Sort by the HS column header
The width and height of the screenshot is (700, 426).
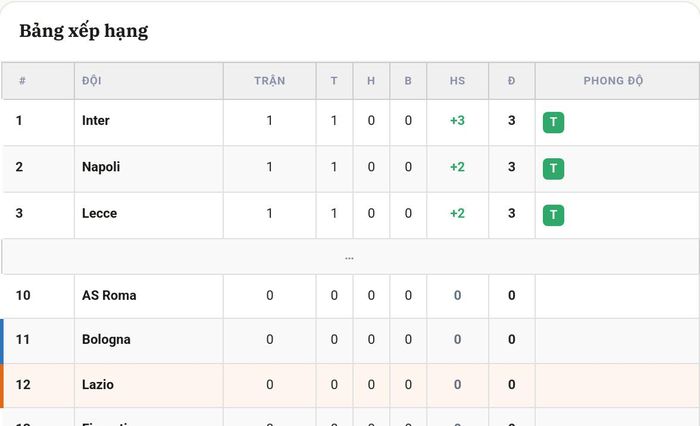pyautogui.click(x=457, y=81)
